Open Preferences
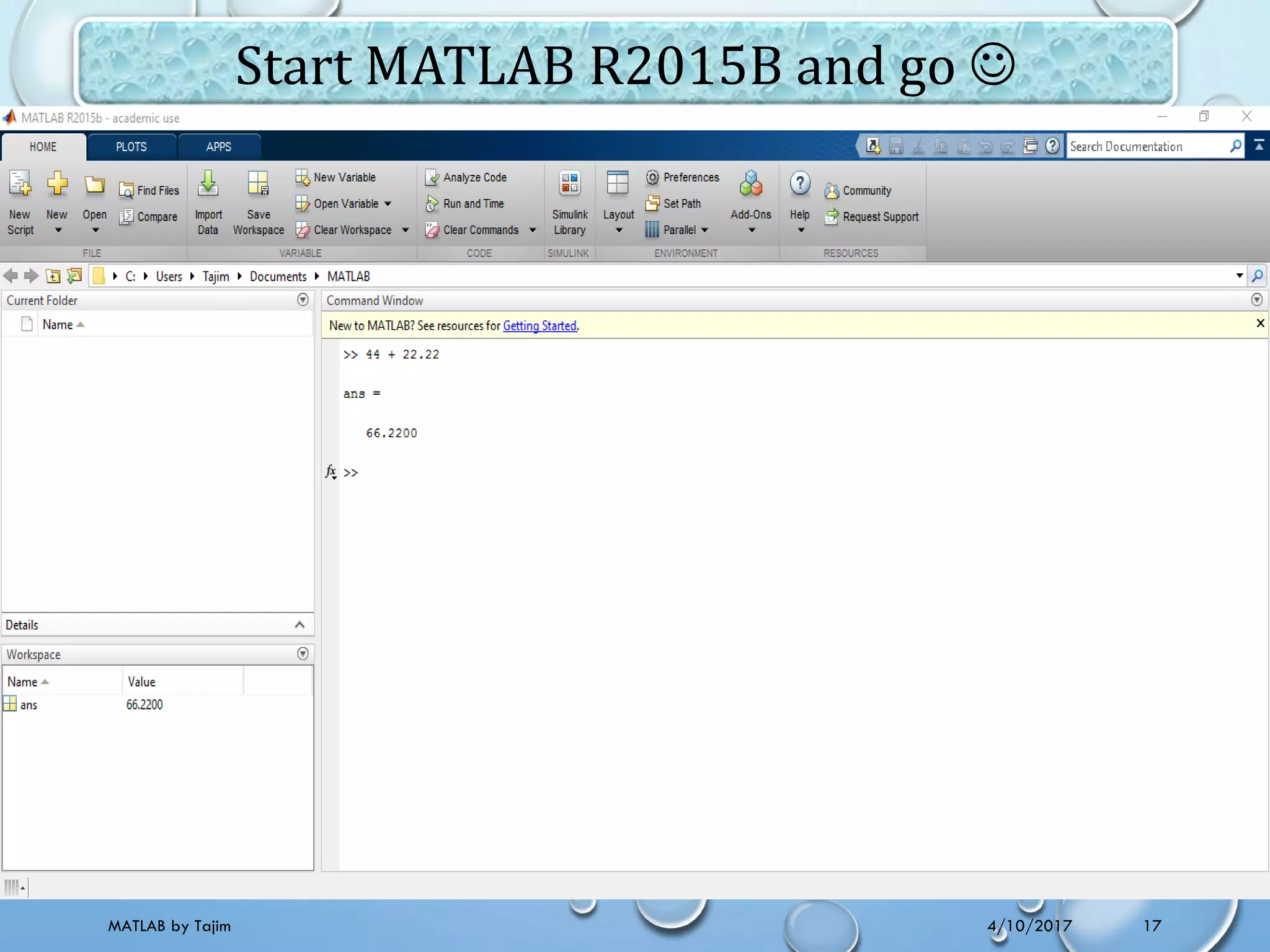Viewport: 1270px width, 952px height. pyautogui.click(x=682, y=177)
